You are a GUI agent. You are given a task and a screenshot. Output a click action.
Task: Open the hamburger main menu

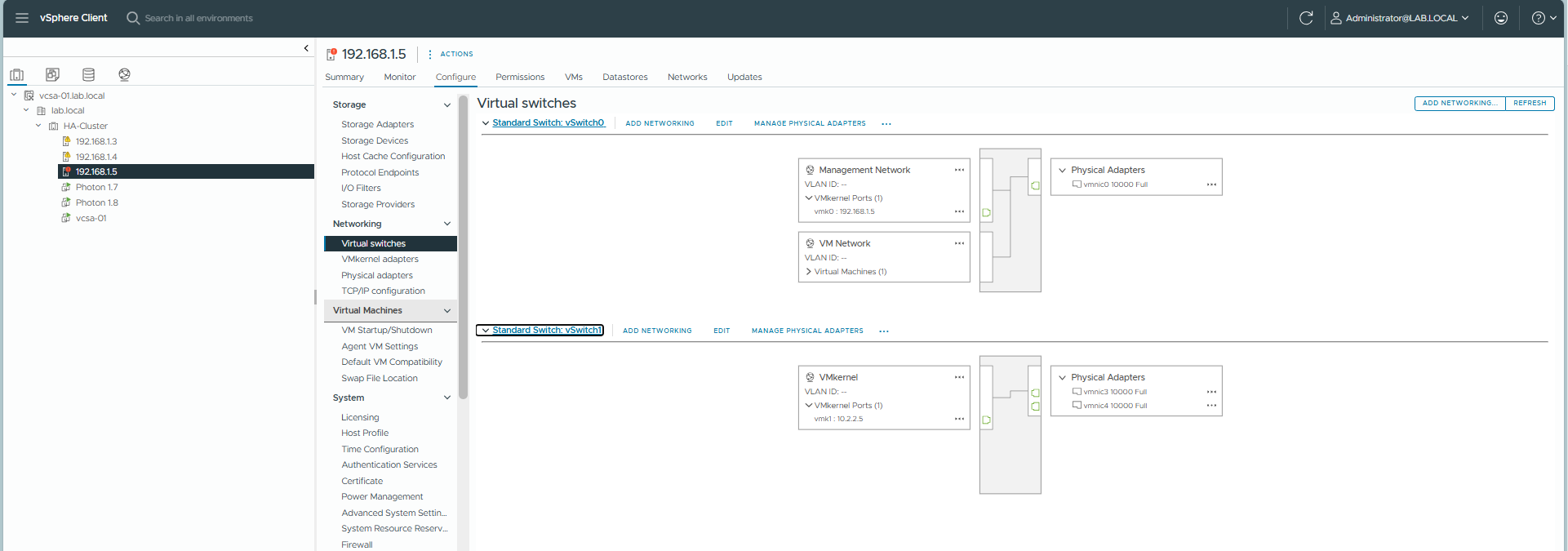22,18
